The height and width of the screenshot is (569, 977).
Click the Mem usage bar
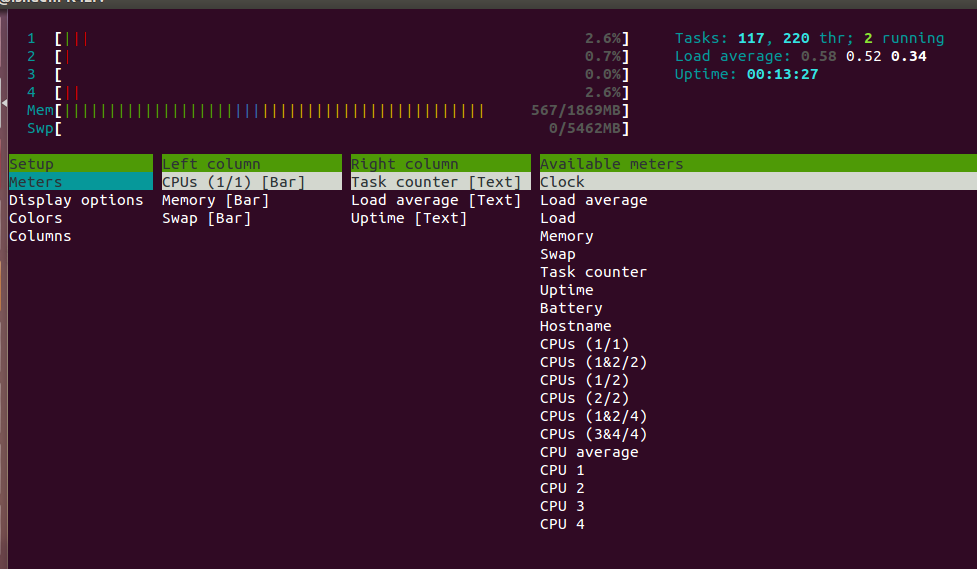tap(341, 111)
